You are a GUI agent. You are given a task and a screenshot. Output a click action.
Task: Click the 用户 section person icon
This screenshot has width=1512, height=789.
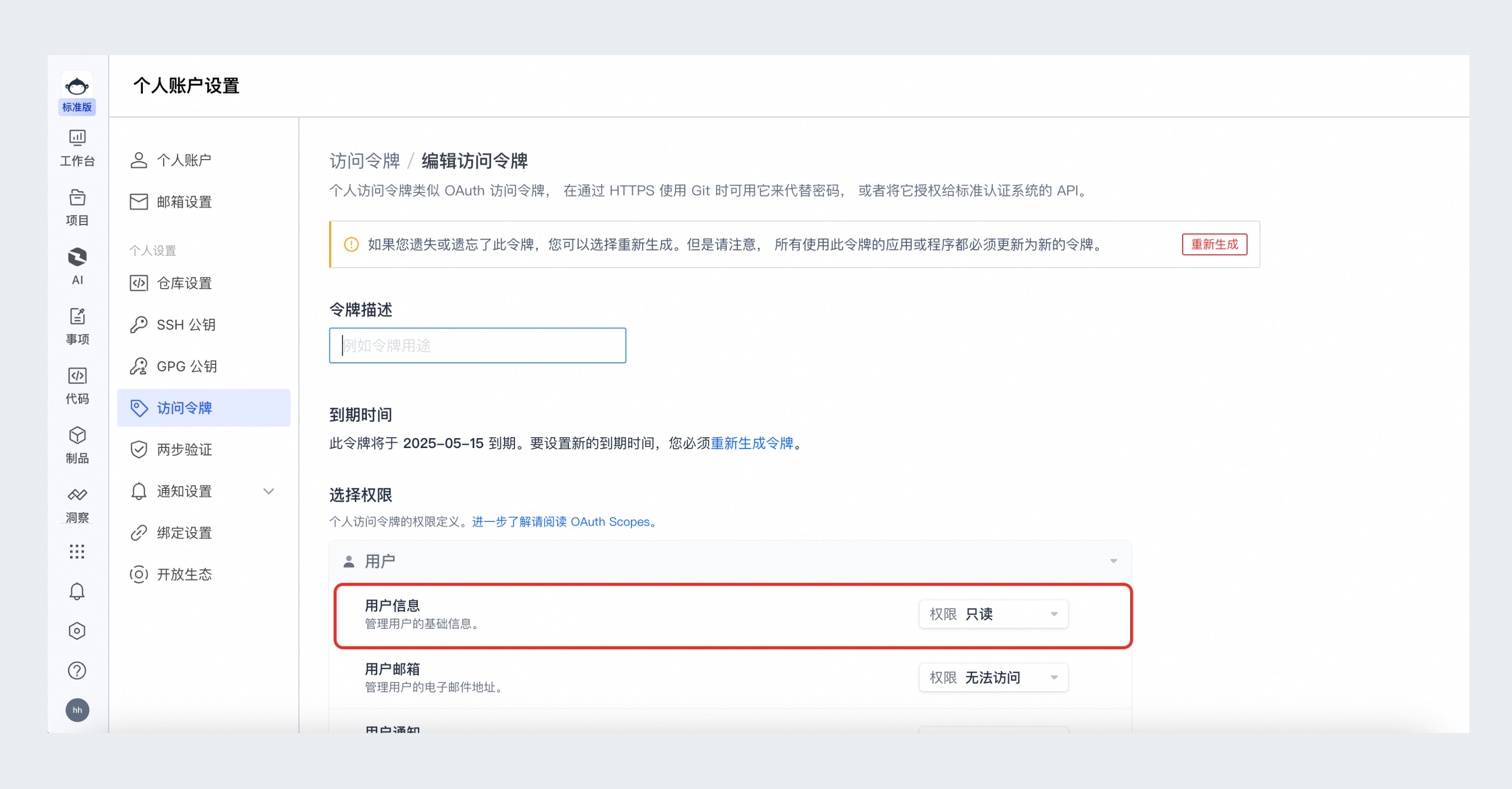point(349,561)
